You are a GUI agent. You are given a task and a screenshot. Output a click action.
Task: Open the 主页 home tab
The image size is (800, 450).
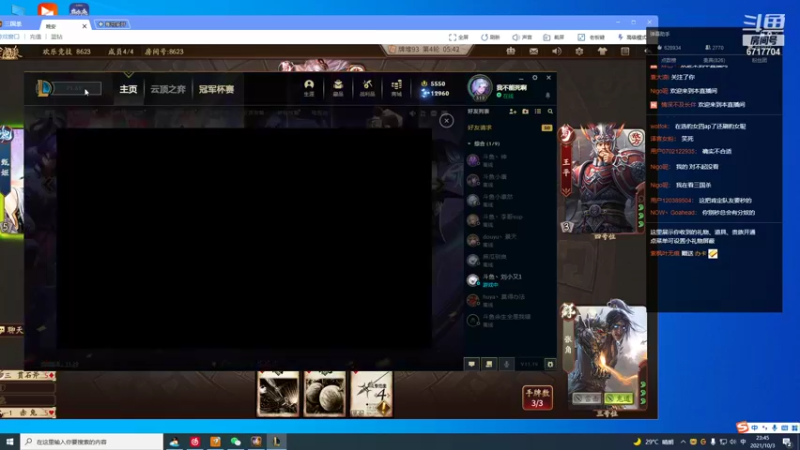128,89
